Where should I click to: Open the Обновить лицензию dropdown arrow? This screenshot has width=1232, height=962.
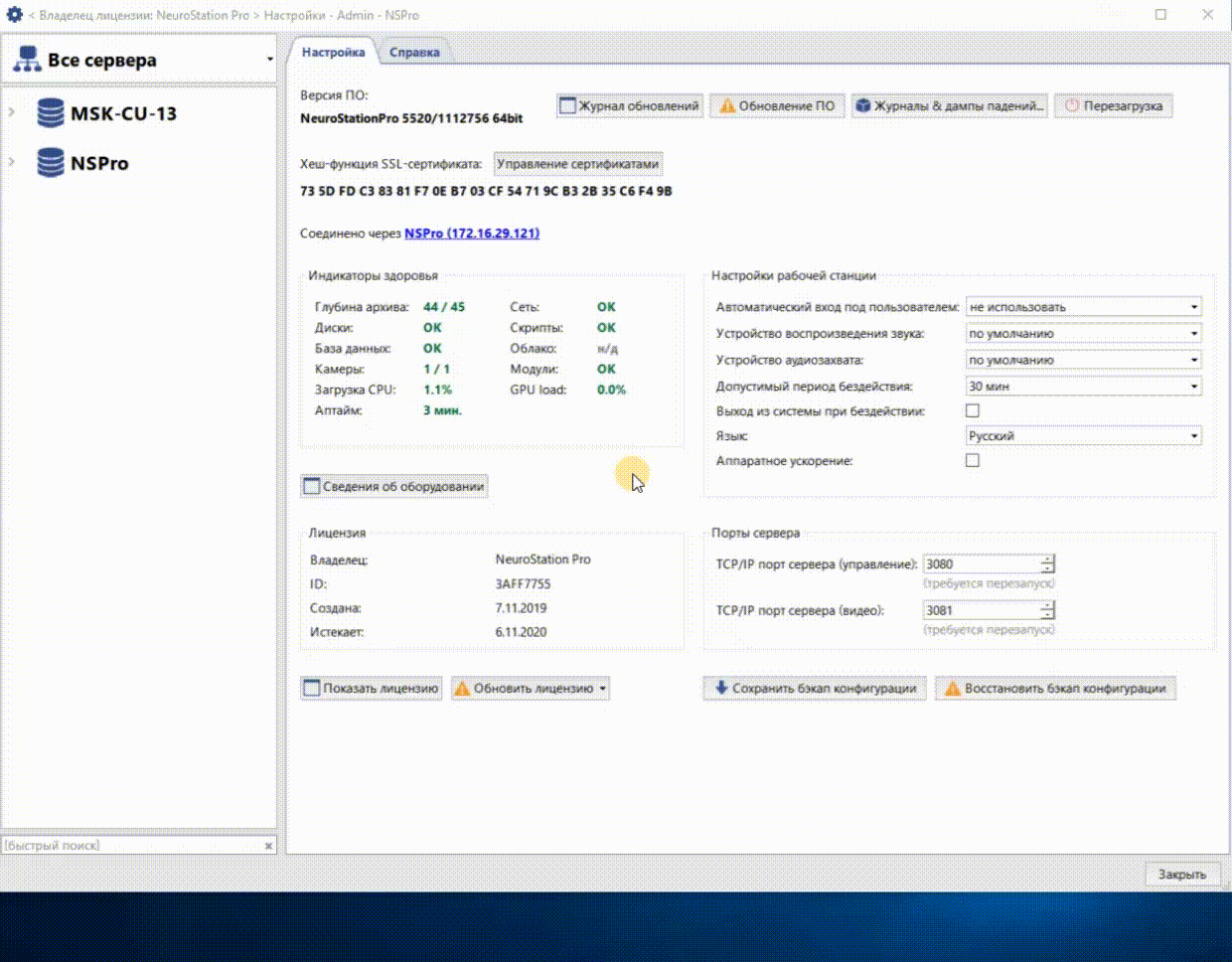pyautogui.click(x=603, y=688)
